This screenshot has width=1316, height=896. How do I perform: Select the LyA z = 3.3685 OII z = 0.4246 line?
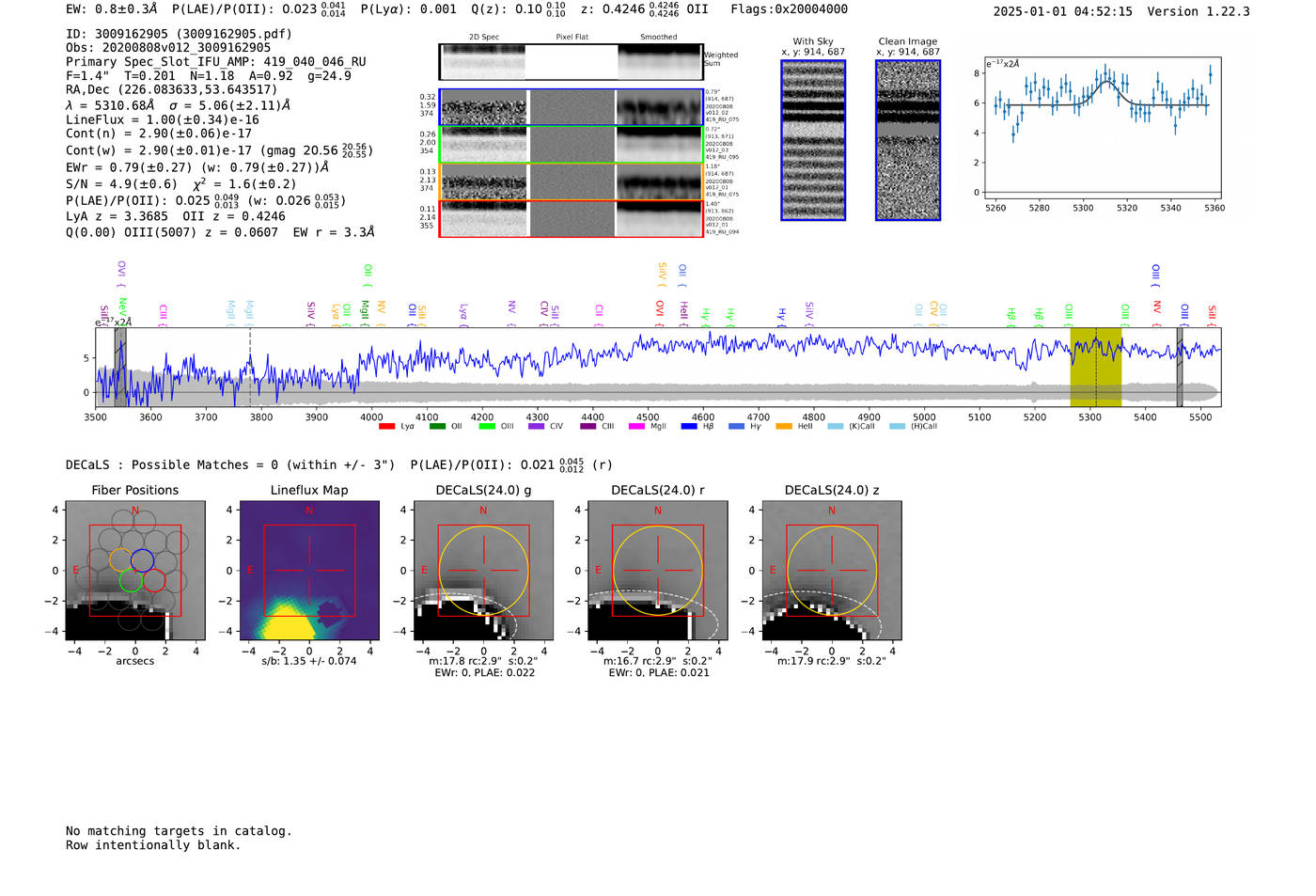pyautogui.click(x=176, y=216)
